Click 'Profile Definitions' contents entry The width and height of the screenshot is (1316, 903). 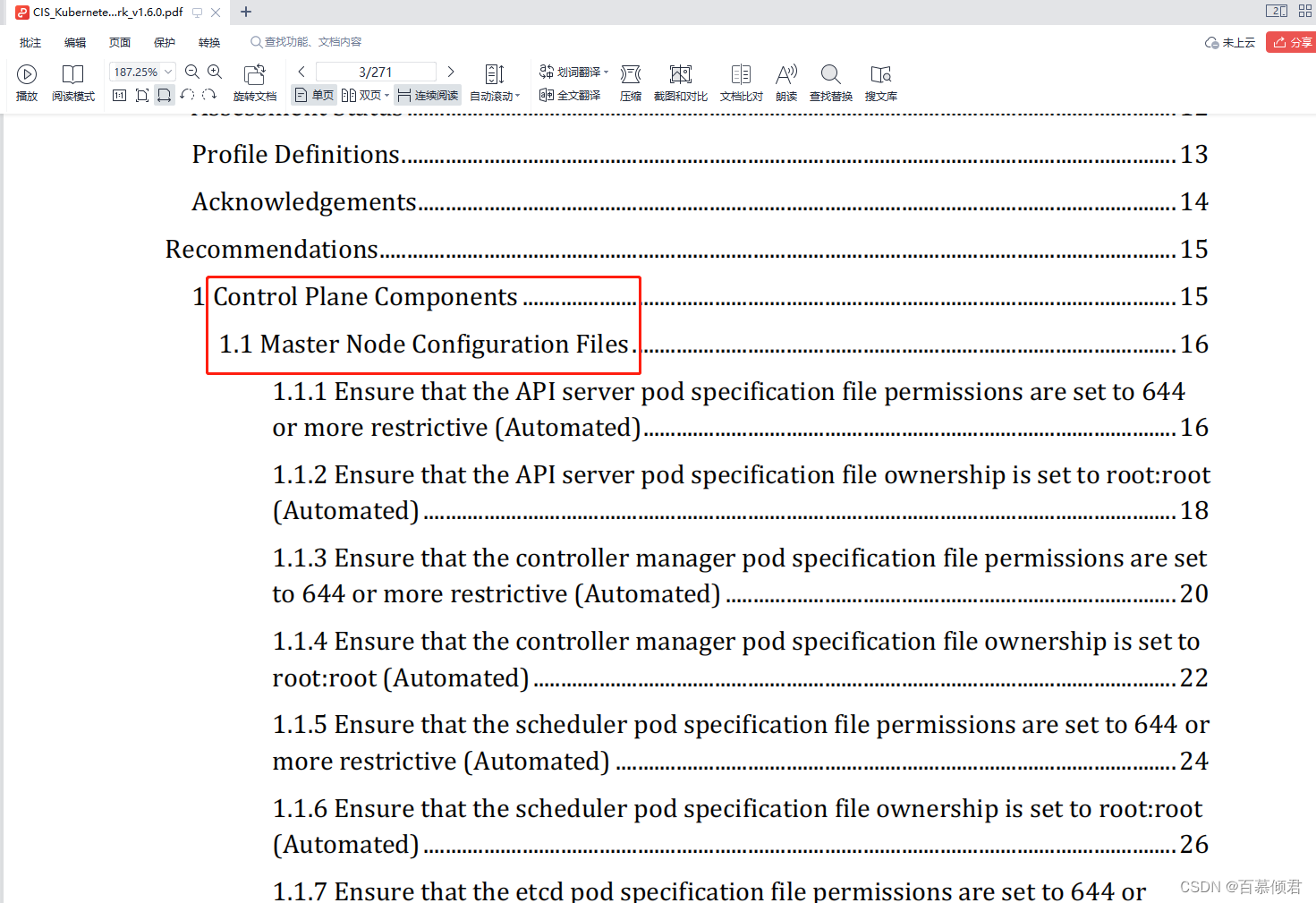(x=700, y=154)
